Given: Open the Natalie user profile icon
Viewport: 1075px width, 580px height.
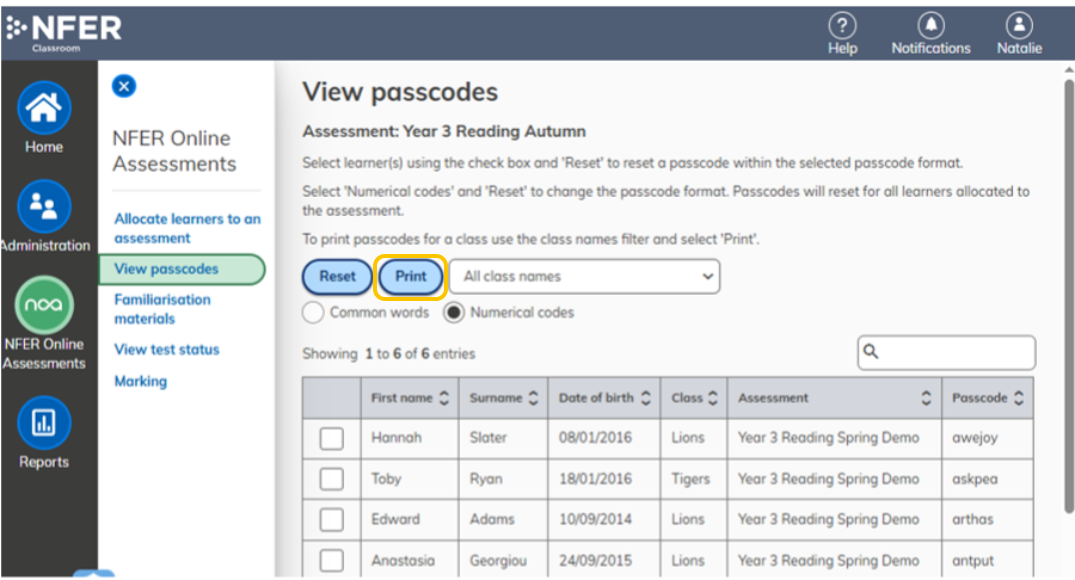Looking at the screenshot, I should pyautogui.click(x=1019, y=26).
